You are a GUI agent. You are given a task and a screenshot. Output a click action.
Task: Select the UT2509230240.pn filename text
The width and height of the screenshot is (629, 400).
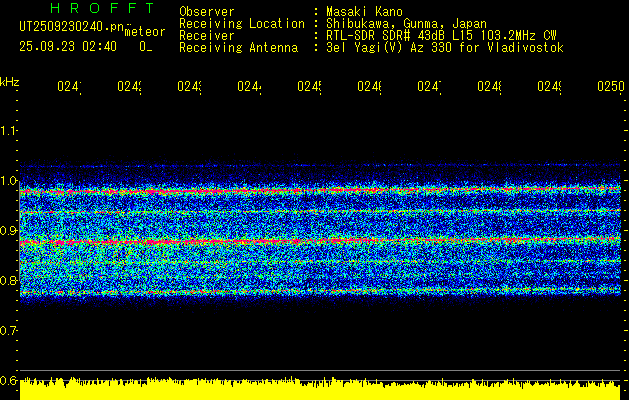tap(72, 27)
